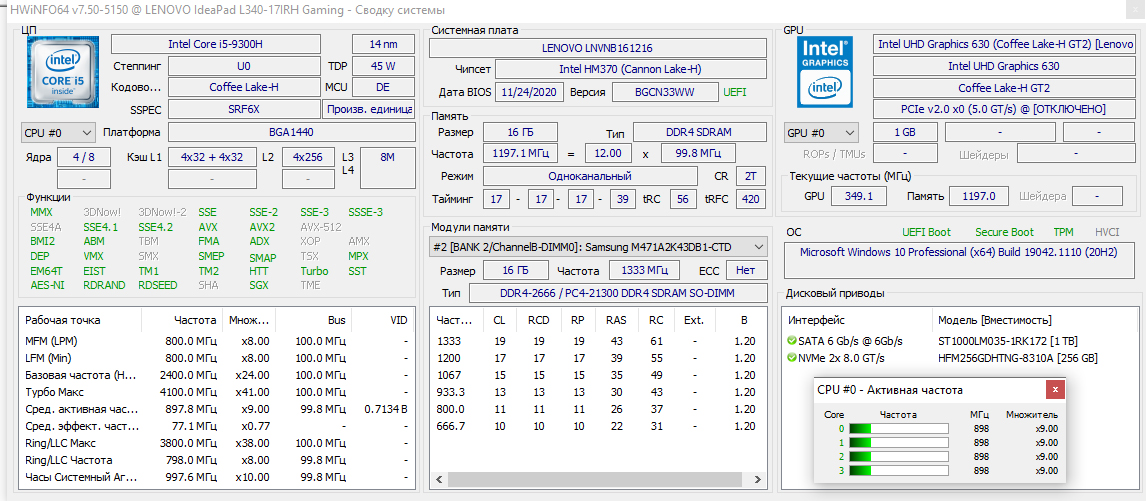Click the TDP 45 W field

tap(383, 66)
